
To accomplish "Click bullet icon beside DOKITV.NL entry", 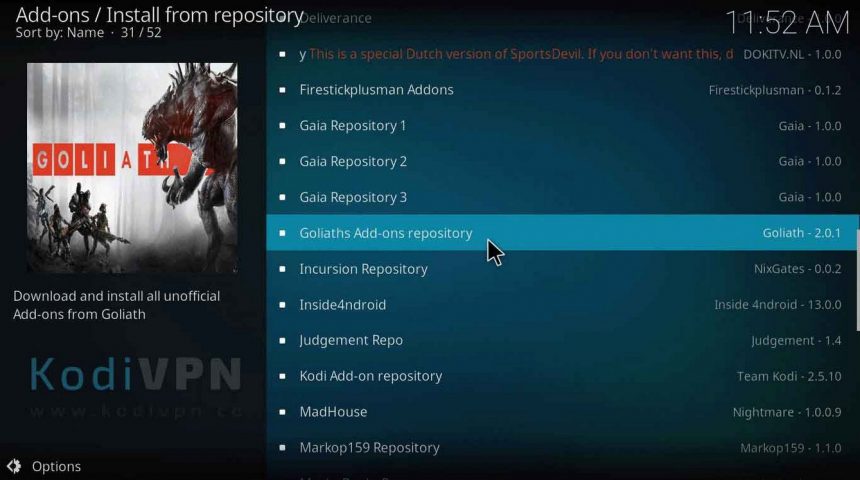I will [282, 54].
